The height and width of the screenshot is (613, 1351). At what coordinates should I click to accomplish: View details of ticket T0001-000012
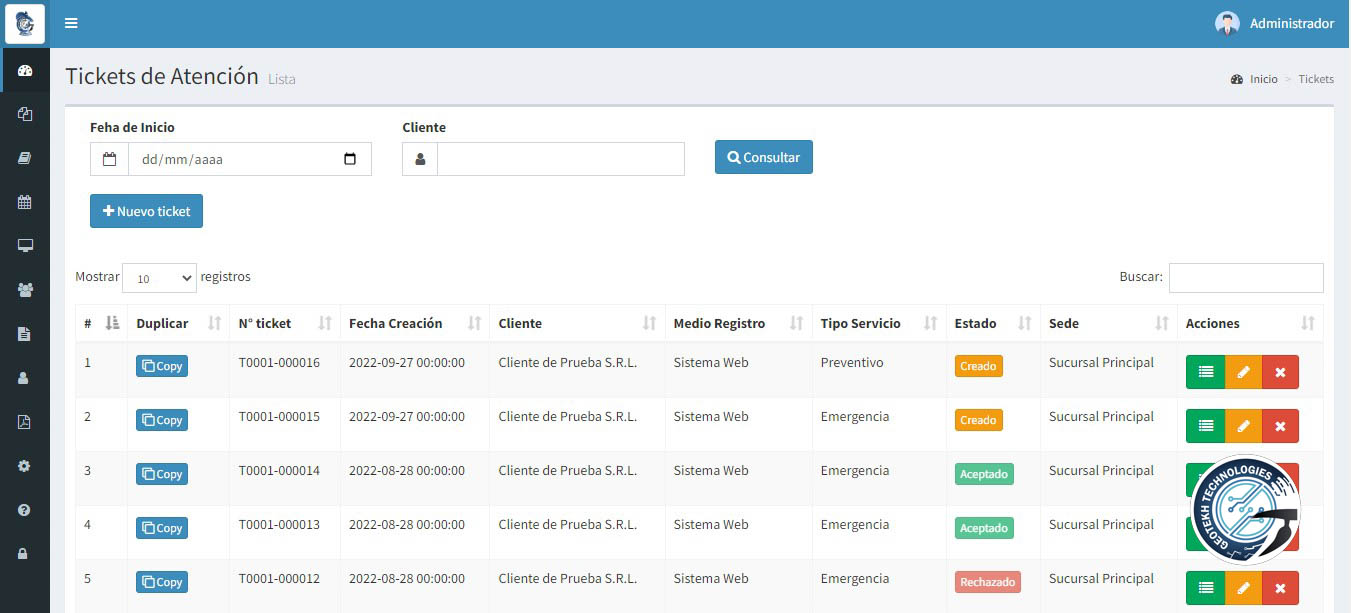pos(1205,588)
